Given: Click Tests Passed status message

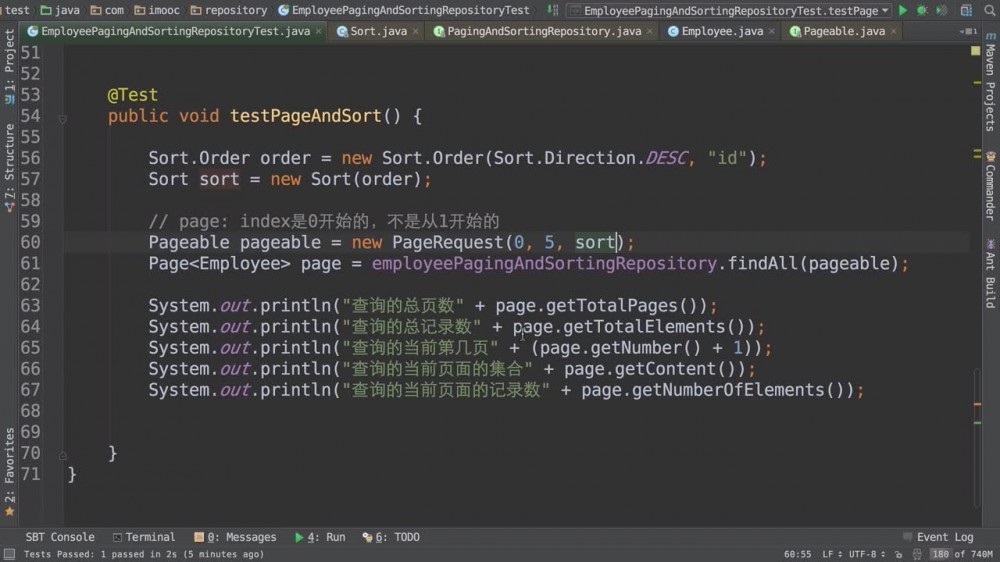Looking at the screenshot, I should click(144, 554).
